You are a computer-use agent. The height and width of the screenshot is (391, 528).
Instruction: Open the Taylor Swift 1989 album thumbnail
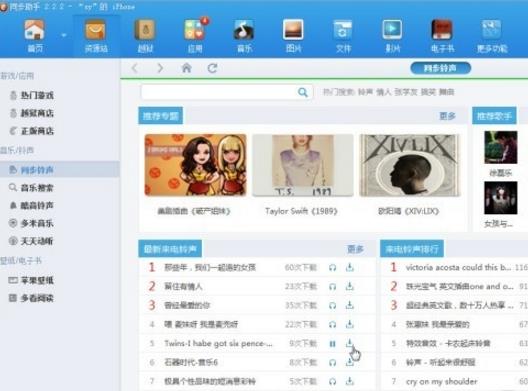click(x=303, y=165)
